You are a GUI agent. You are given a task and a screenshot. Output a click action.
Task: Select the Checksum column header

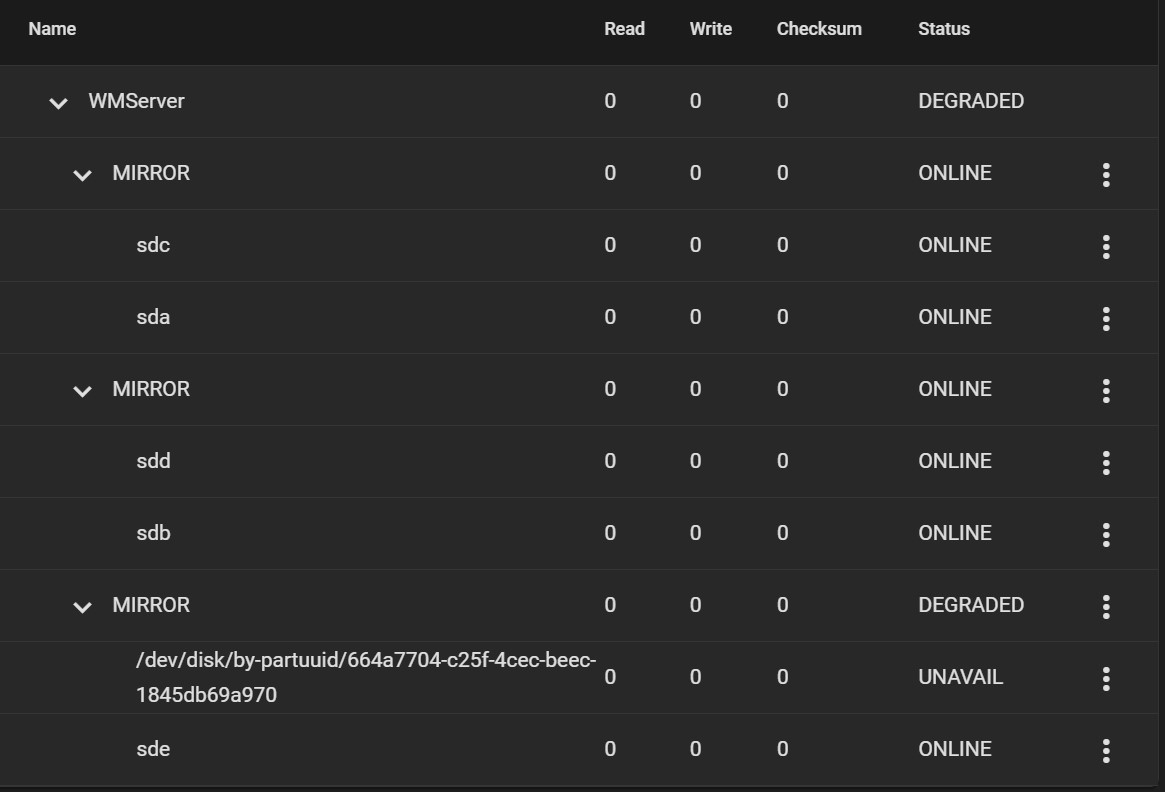(x=819, y=29)
